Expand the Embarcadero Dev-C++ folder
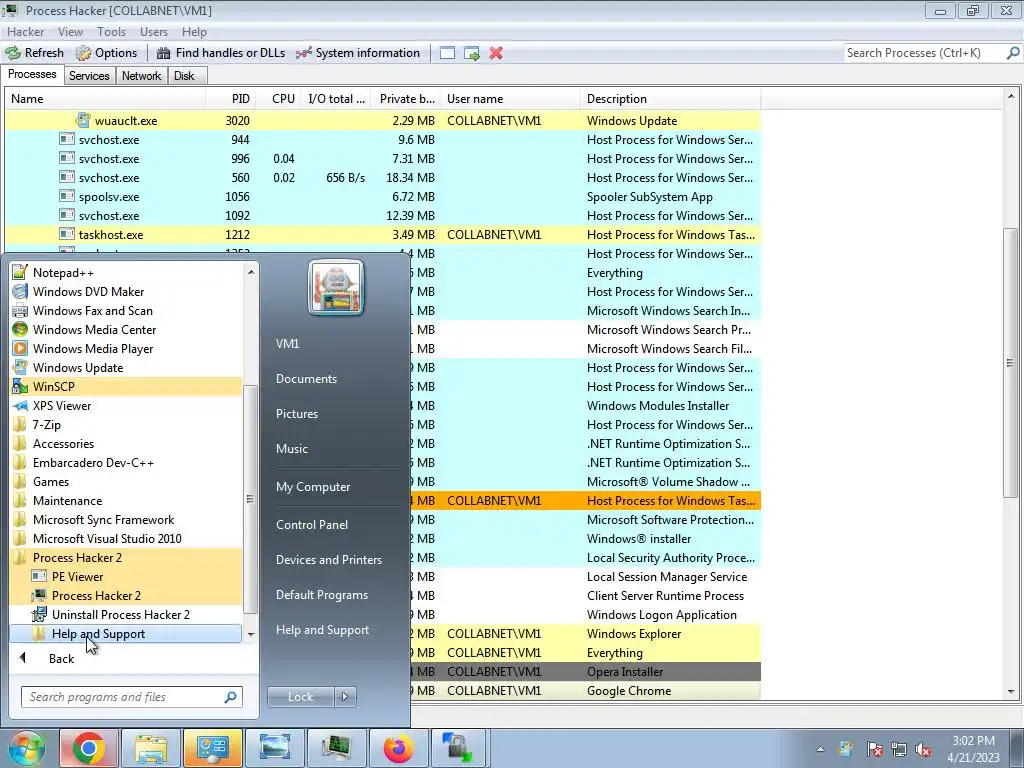The width and height of the screenshot is (1024, 768). point(127,462)
